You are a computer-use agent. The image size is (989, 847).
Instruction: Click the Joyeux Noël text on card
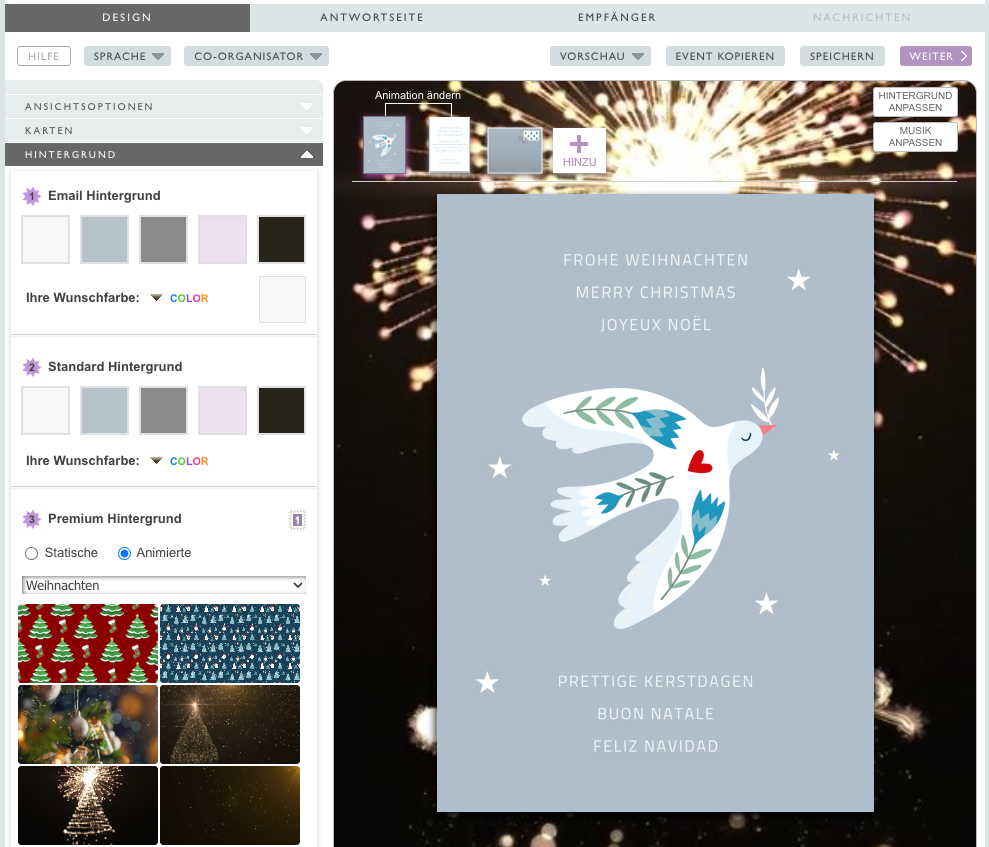click(655, 325)
